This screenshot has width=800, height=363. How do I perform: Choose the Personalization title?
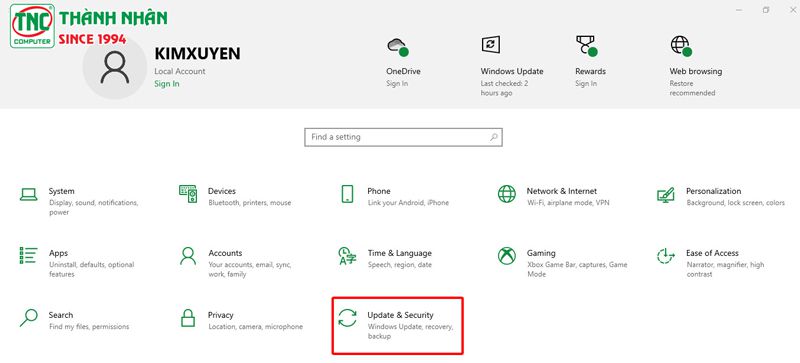coord(713,191)
